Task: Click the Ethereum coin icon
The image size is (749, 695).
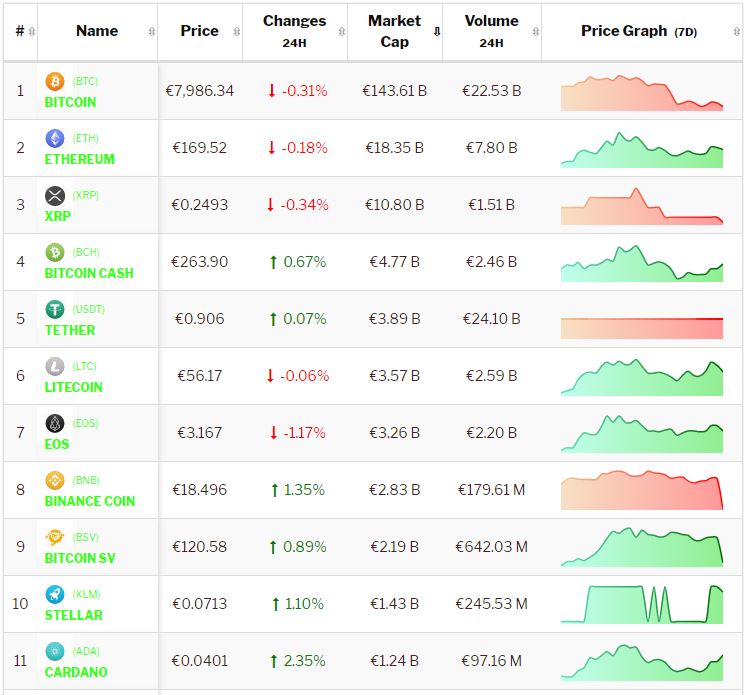Action: 55,139
